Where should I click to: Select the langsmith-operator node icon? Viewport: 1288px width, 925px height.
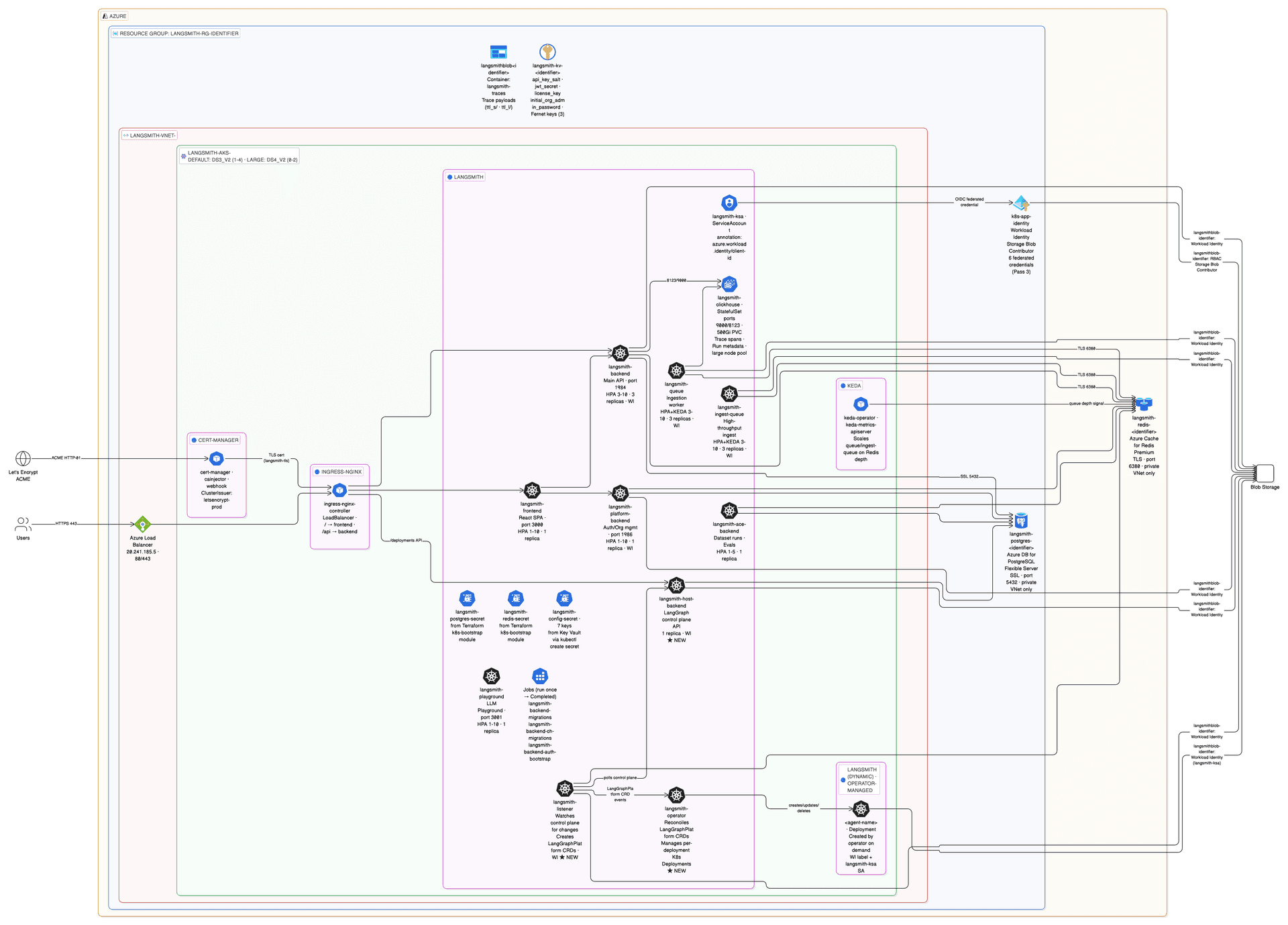point(676,795)
